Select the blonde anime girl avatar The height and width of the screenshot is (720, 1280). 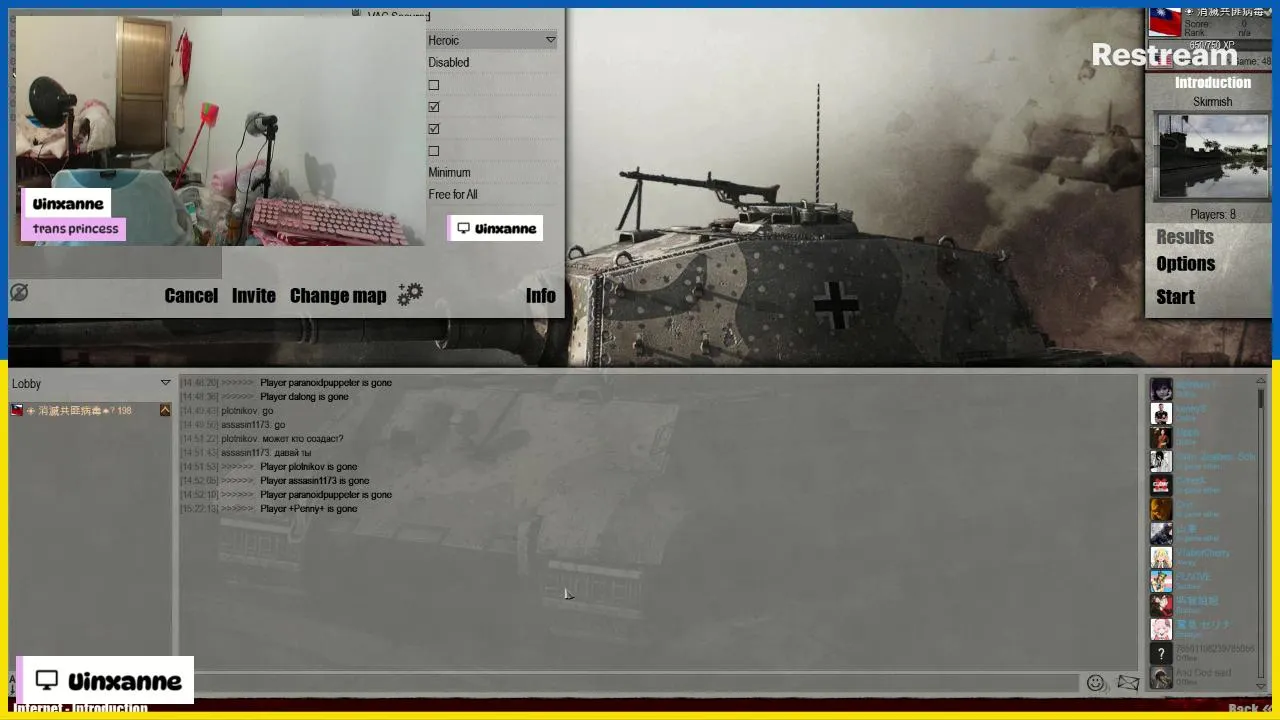click(x=1161, y=557)
